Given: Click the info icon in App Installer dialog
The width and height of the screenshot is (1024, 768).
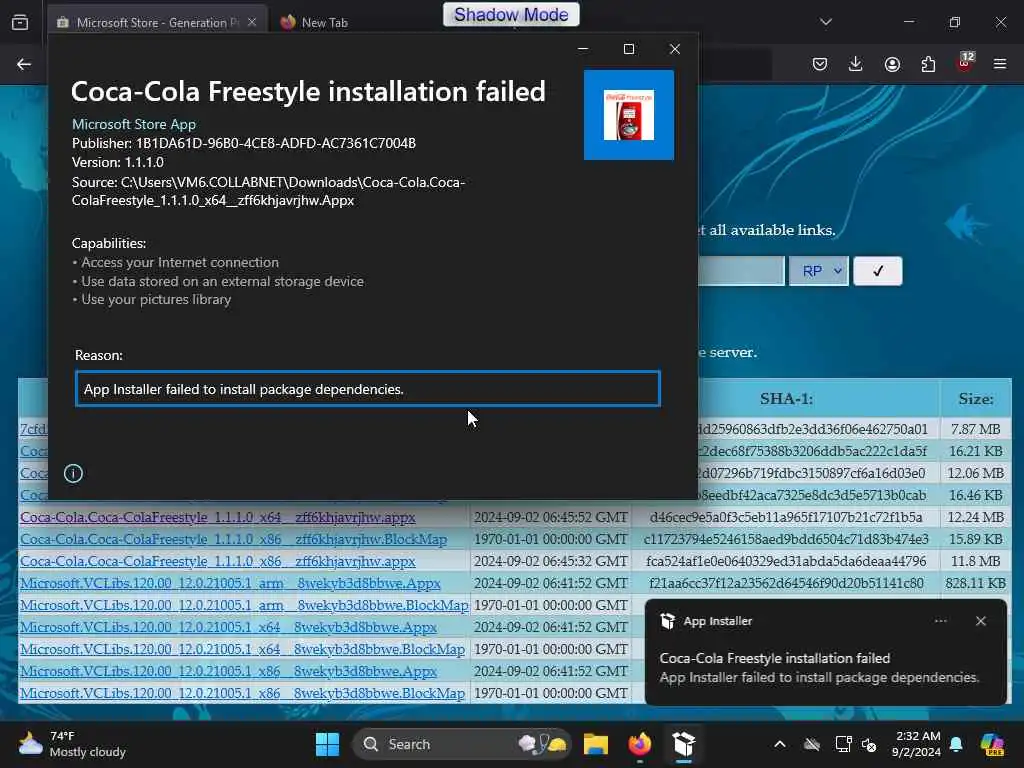Looking at the screenshot, I should click(73, 473).
